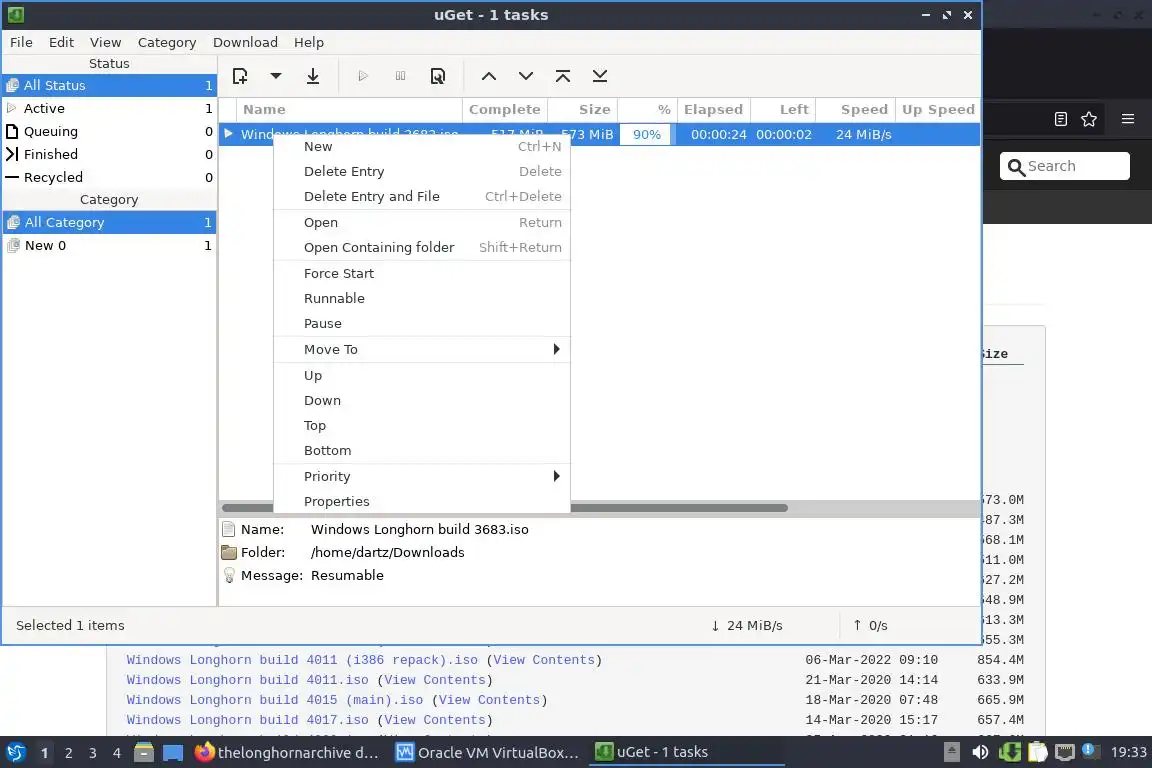The height and width of the screenshot is (768, 1152).
Task: Open Windows Longhorn build 4017.iso link
Action: click(247, 719)
